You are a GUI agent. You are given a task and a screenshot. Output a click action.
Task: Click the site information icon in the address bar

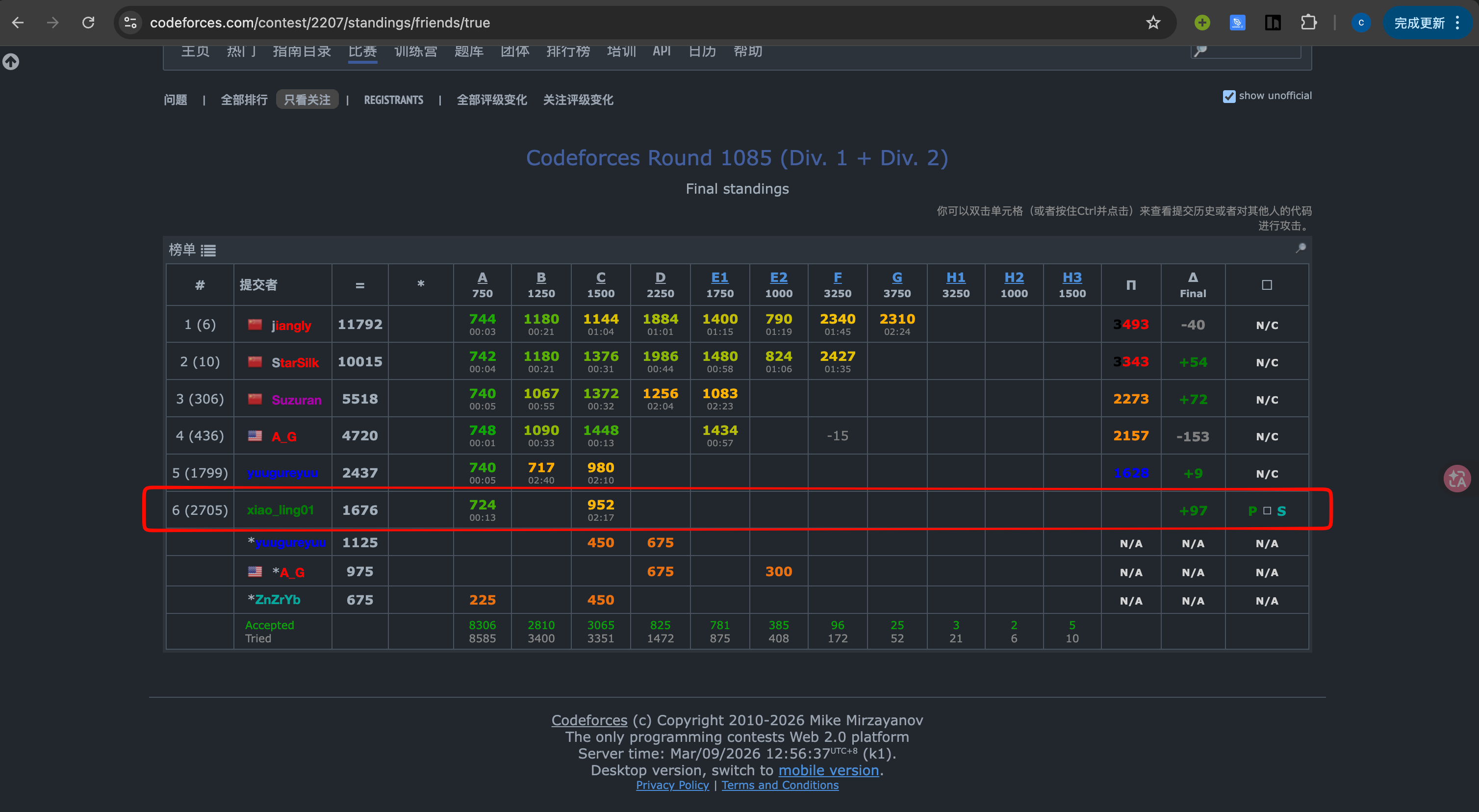[131, 23]
